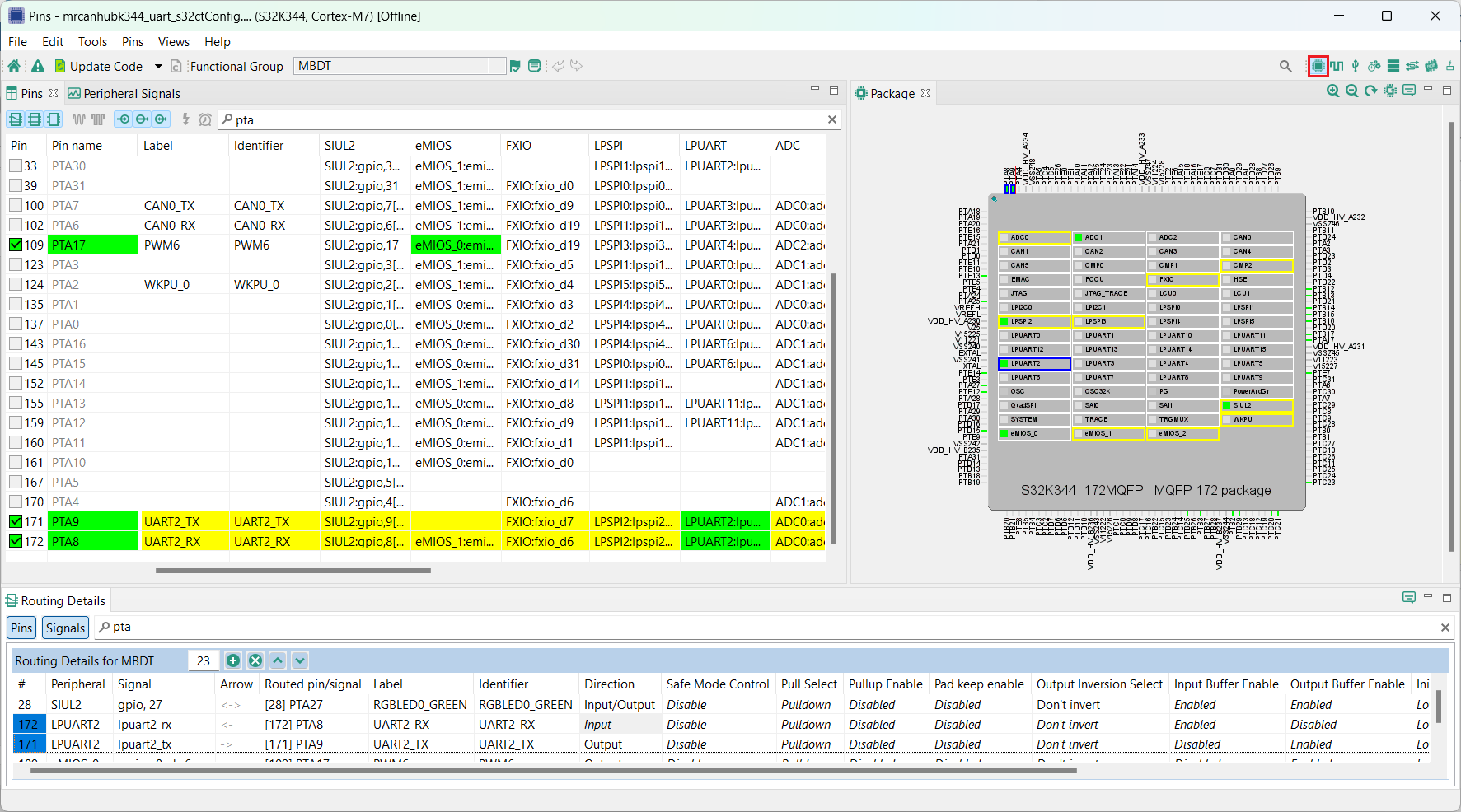Toggle the Signals filter button in Routing Details
Viewport: 1461px width, 812px height.
click(x=65, y=628)
